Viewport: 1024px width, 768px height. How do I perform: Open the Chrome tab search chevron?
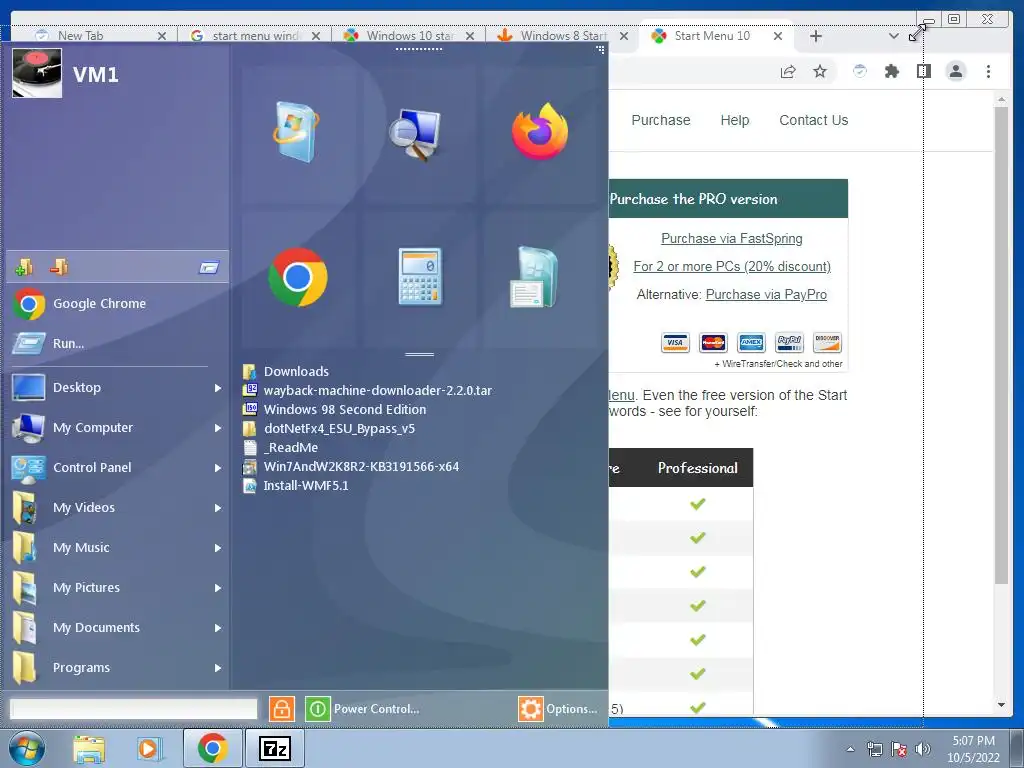click(x=893, y=36)
